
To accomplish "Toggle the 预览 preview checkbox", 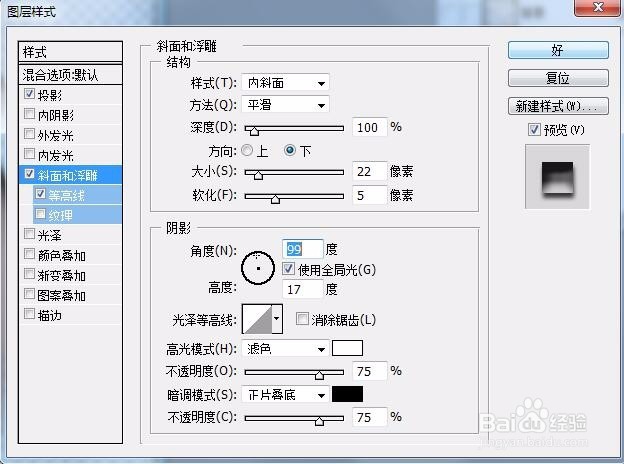I will 534,129.
